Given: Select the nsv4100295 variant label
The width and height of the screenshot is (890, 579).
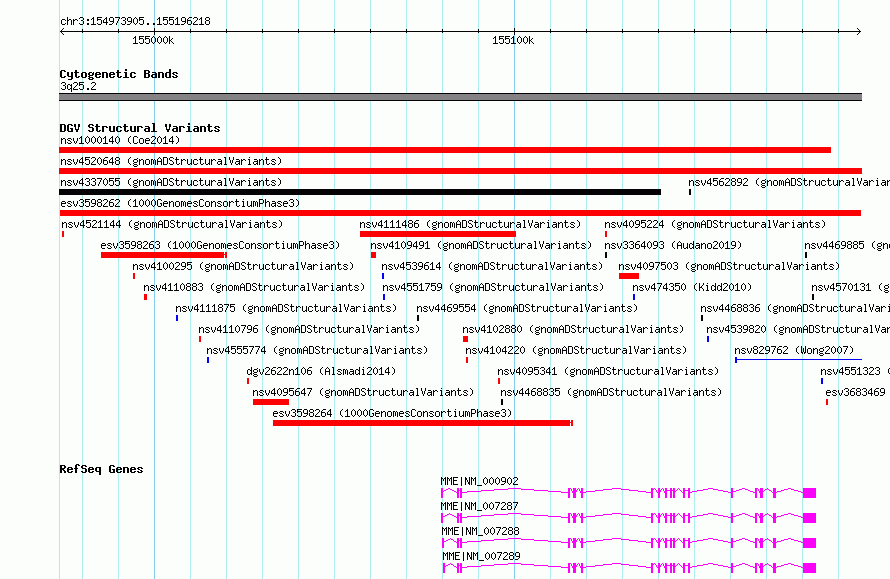Looking at the screenshot, I should (x=243, y=266).
